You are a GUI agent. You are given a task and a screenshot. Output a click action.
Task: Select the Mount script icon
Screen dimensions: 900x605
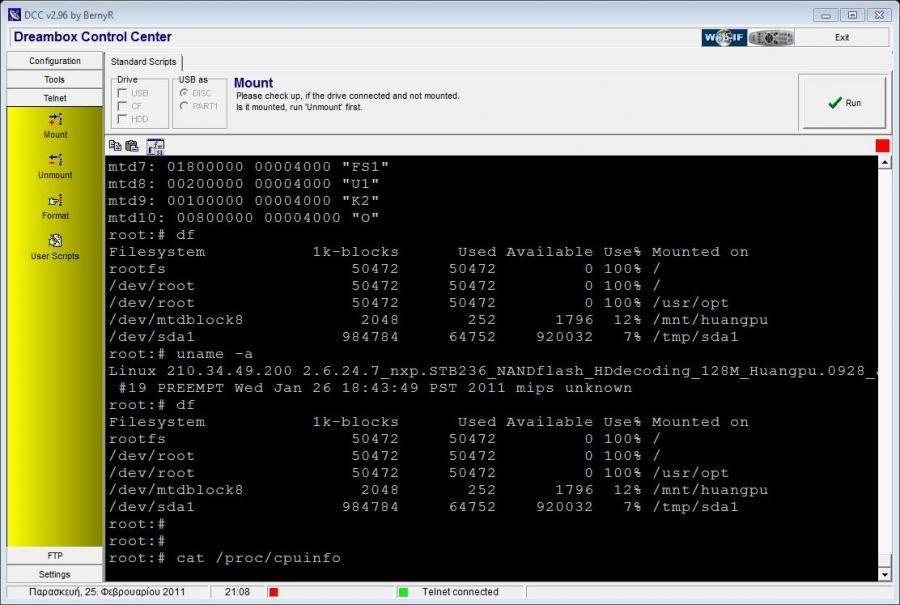point(55,120)
